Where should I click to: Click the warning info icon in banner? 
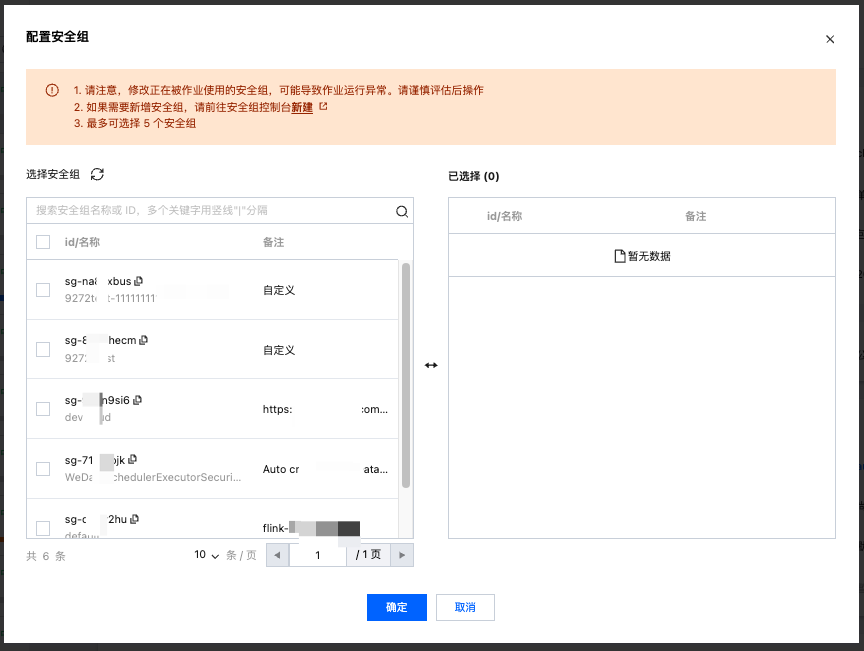(52, 90)
